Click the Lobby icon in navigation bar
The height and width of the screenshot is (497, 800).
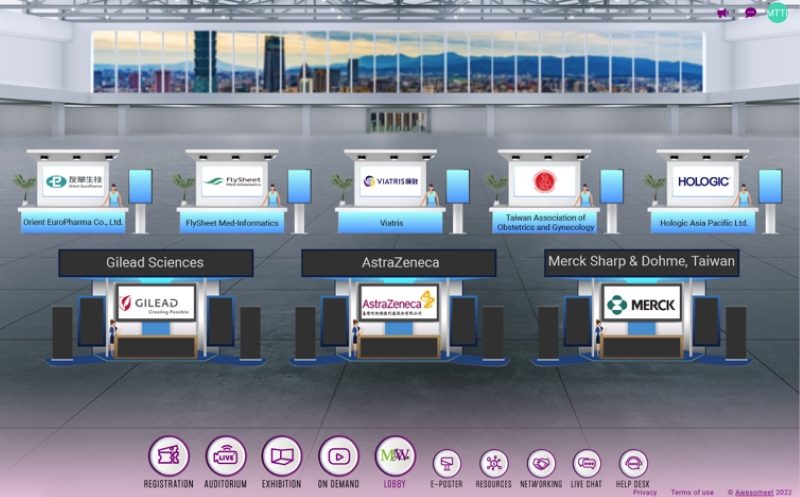coord(395,456)
